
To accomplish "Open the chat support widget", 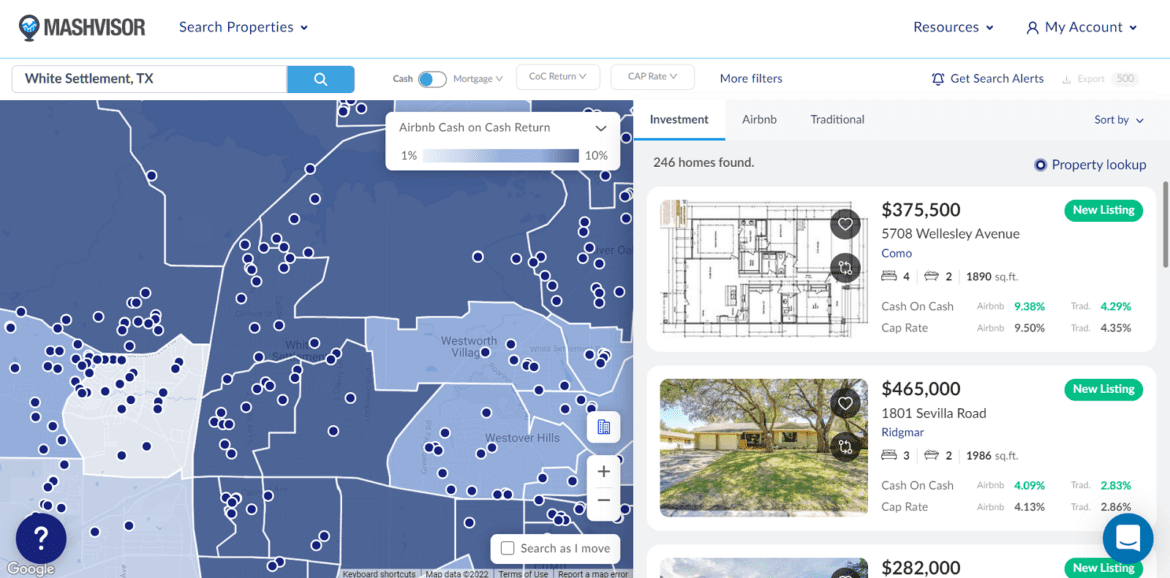I will click(x=1127, y=538).
